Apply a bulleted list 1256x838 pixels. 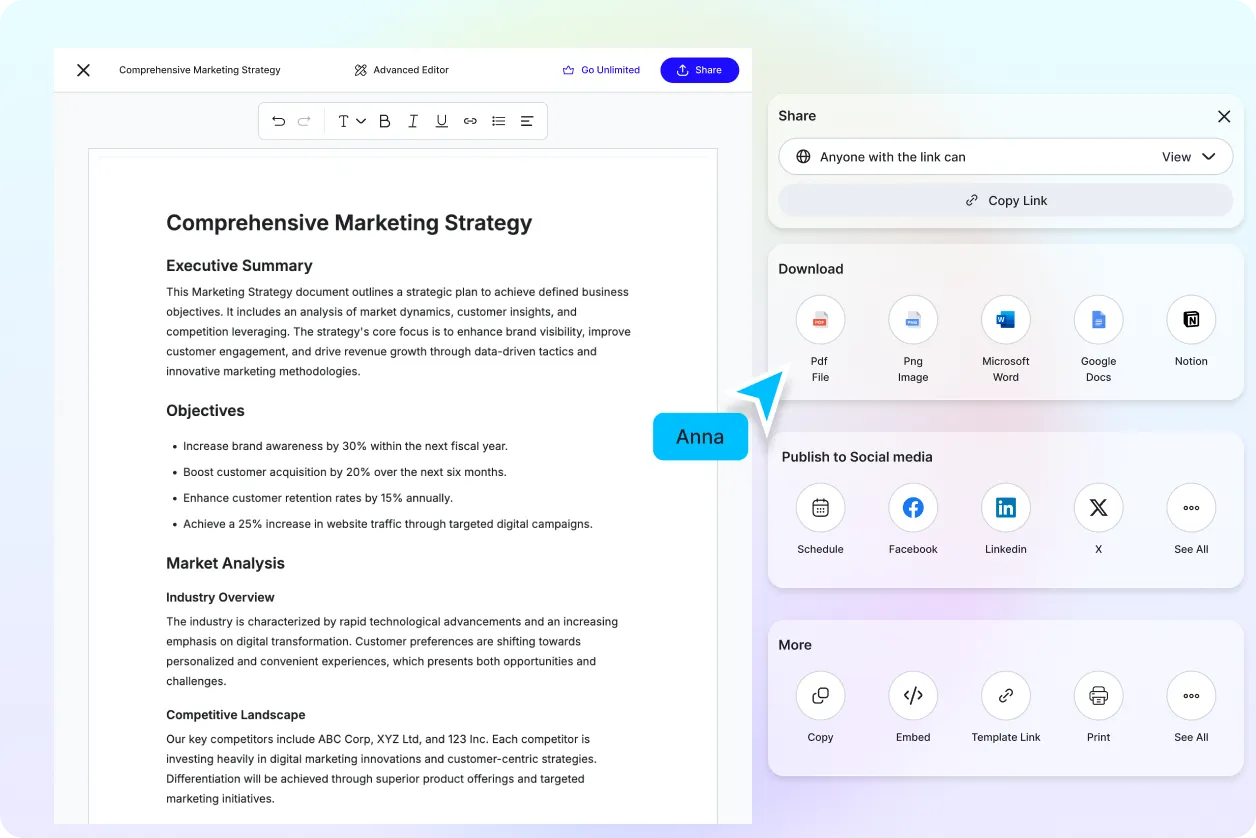tap(498, 120)
